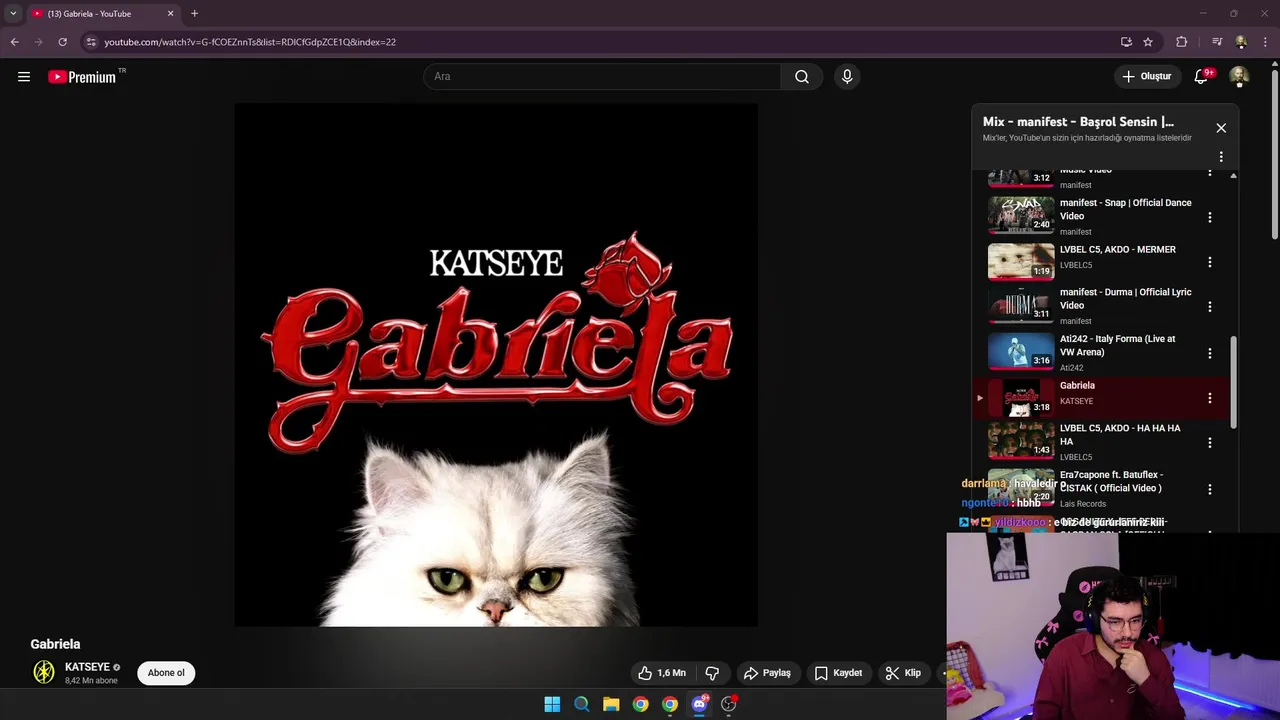Open YouTube account avatar menu
The image size is (1280, 720).
coord(1239,77)
